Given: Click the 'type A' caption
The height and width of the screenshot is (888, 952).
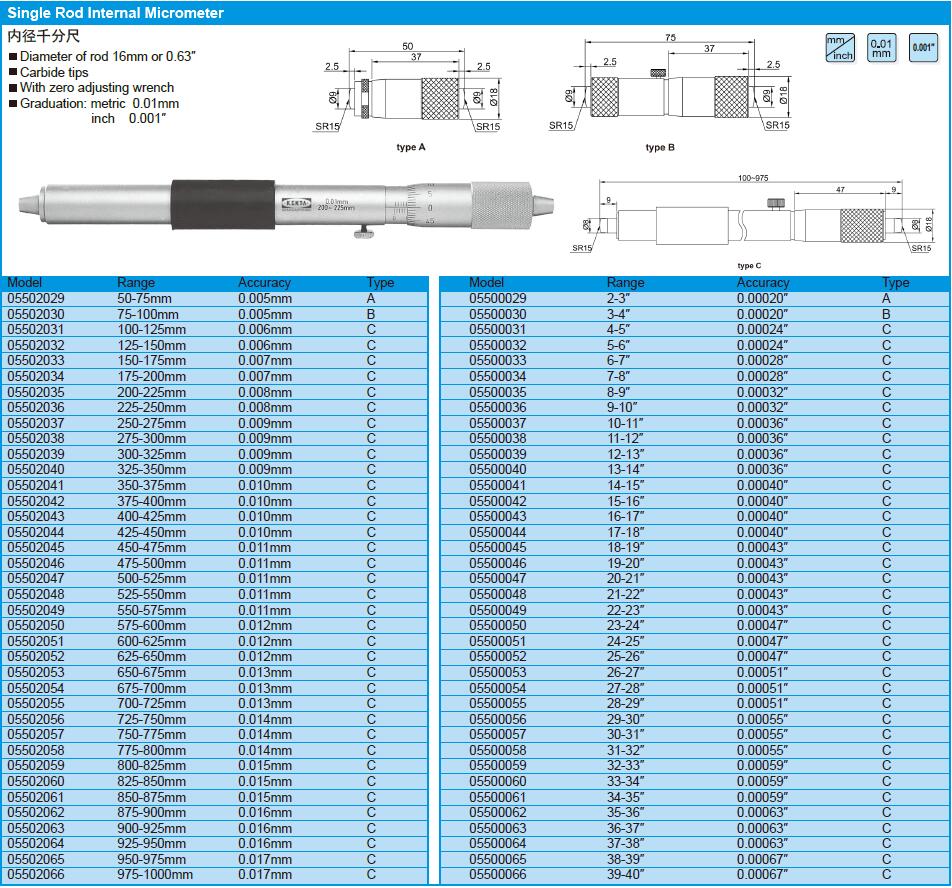Looking at the screenshot, I should click(411, 147).
